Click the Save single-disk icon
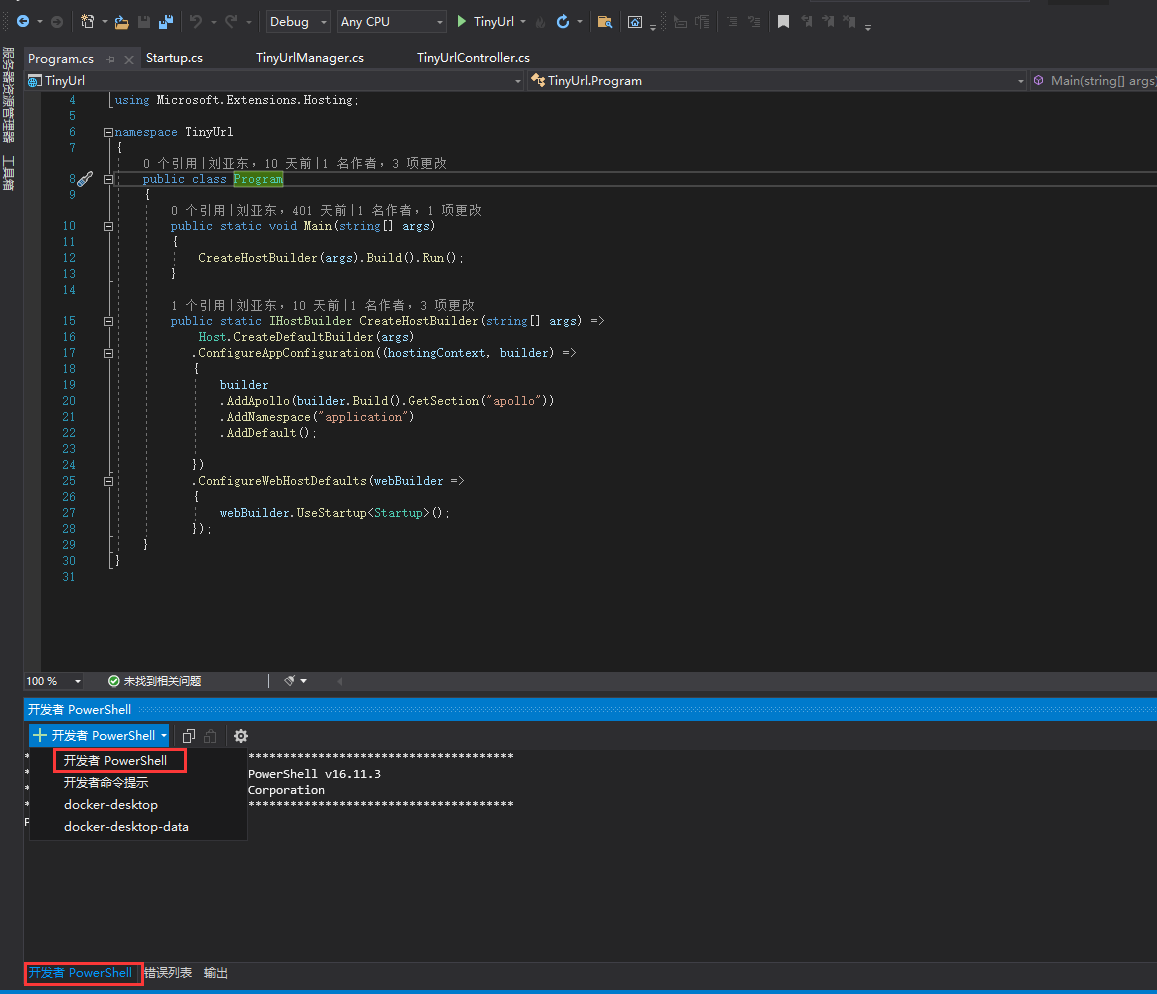This screenshot has height=994, width=1157. 144,22
